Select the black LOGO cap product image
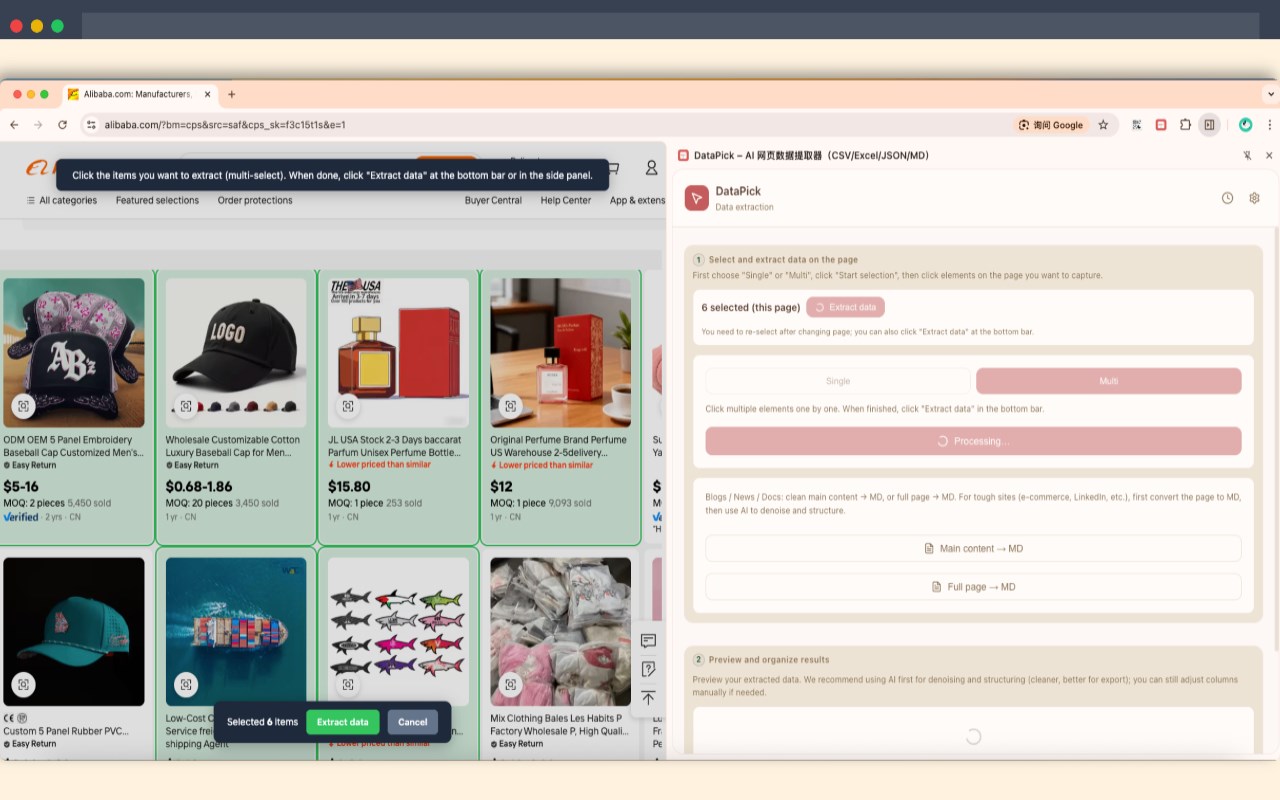Viewport: 1280px width, 800px height. pyautogui.click(x=236, y=353)
